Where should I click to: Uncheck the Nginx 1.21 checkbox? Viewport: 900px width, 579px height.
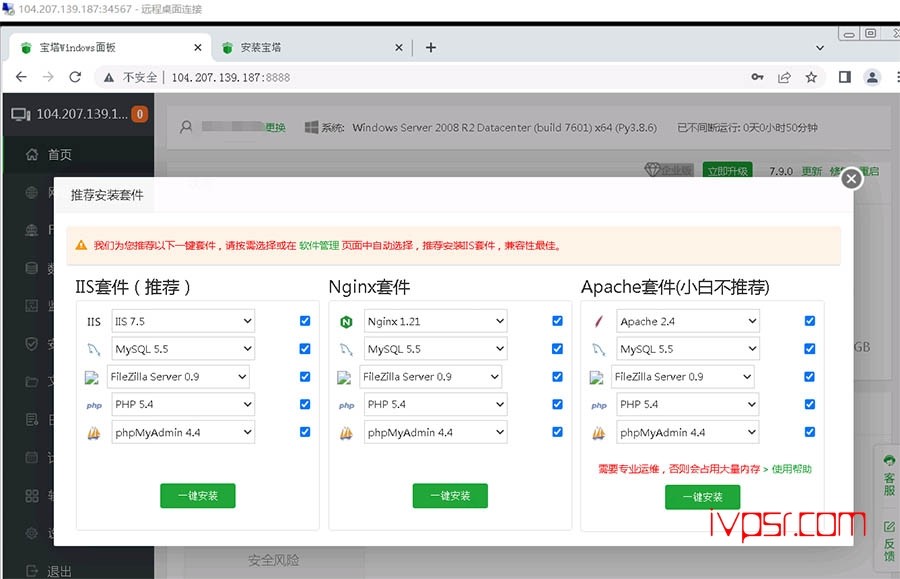coord(557,321)
